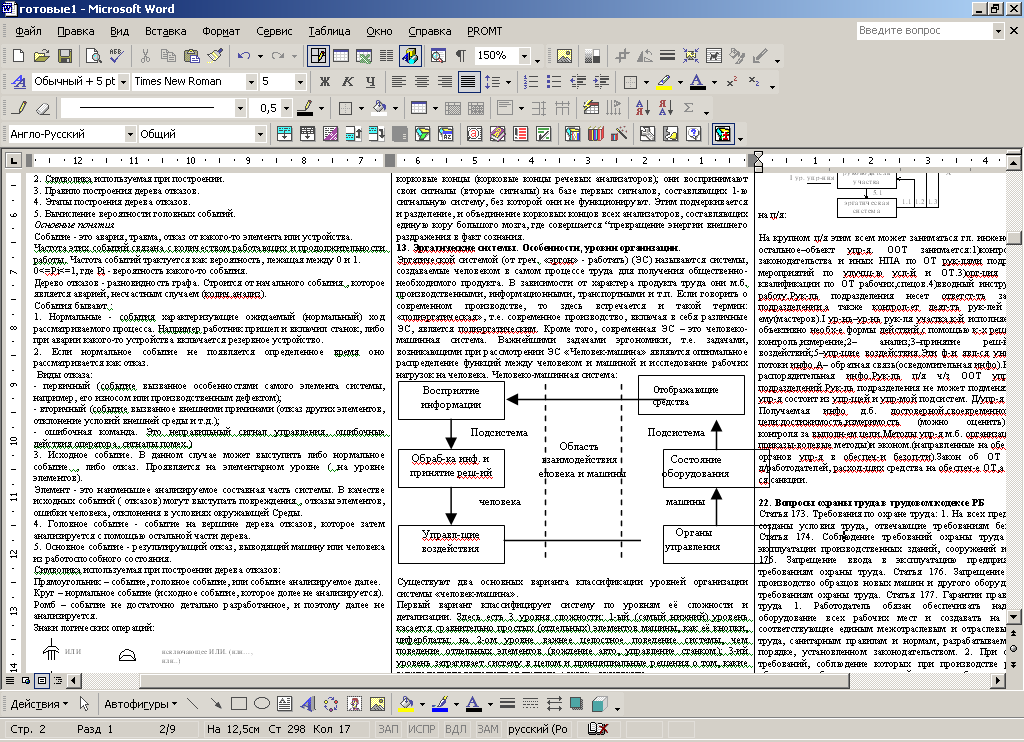The height and width of the screenshot is (742, 1024).
Task: Switch to Print Layout view button
Action: (x=42, y=681)
